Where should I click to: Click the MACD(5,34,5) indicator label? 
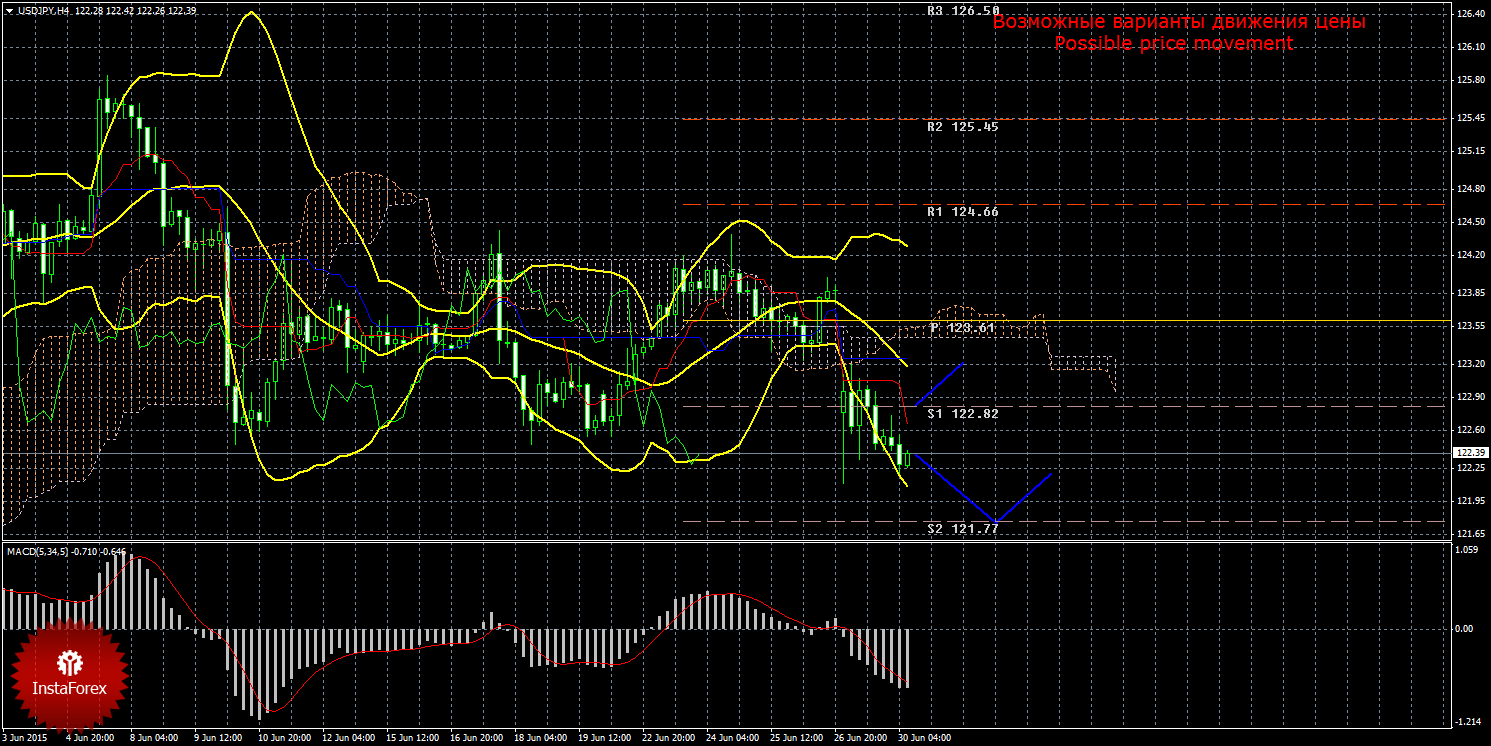[x=40, y=551]
